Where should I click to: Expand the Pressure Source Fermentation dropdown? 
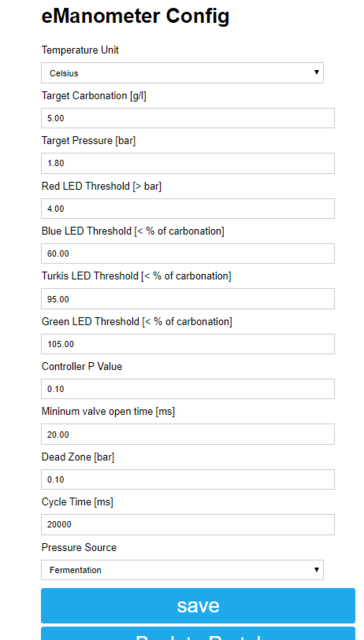(182, 570)
